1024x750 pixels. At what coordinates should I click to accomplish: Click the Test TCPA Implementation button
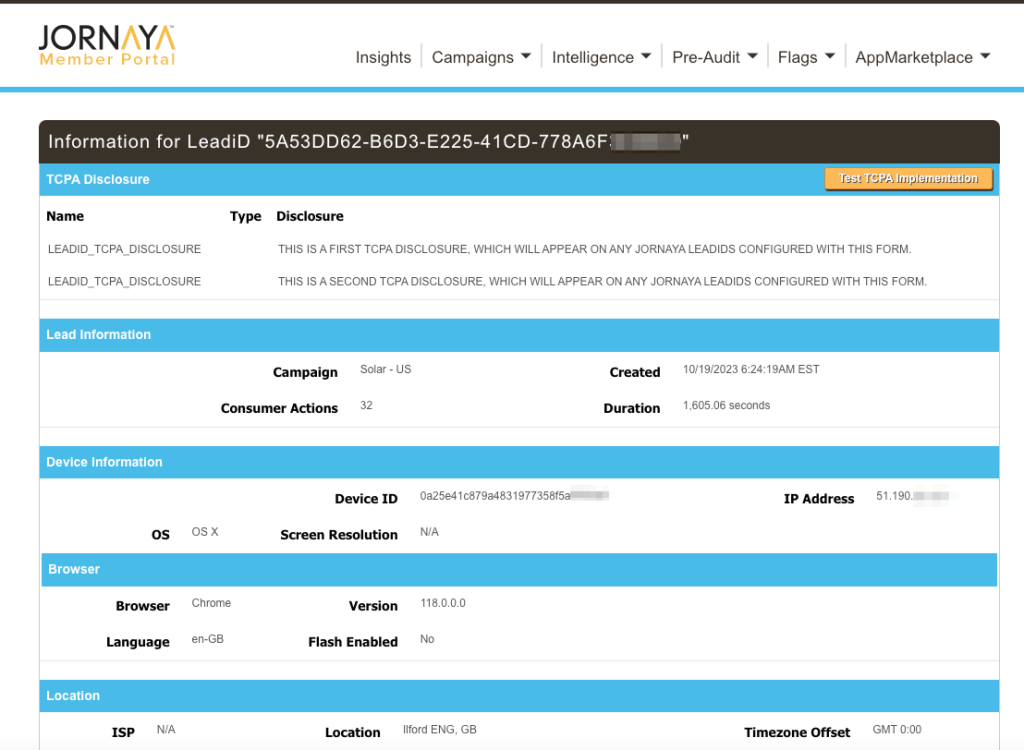[908, 178]
